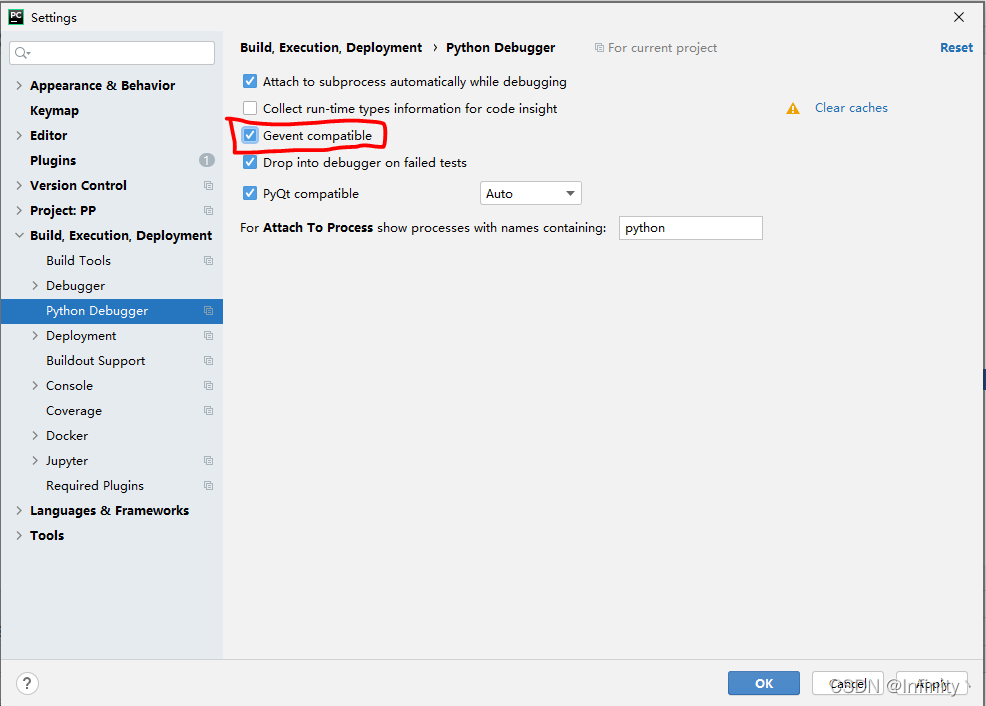986x706 pixels.
Task: Expand the Jupyter subtree arrow
Action: coord(35,461)
